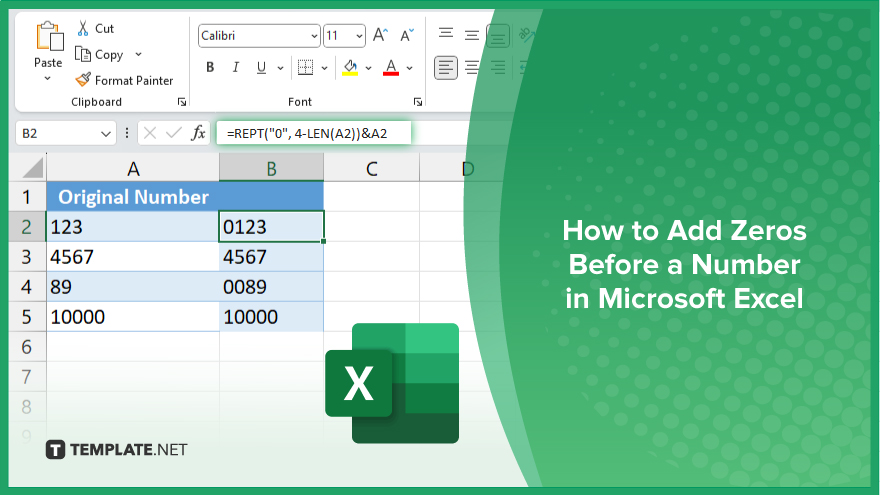Open the Font dialog launcher
Viewport: 880px width, 495px height.
point(418,102)
